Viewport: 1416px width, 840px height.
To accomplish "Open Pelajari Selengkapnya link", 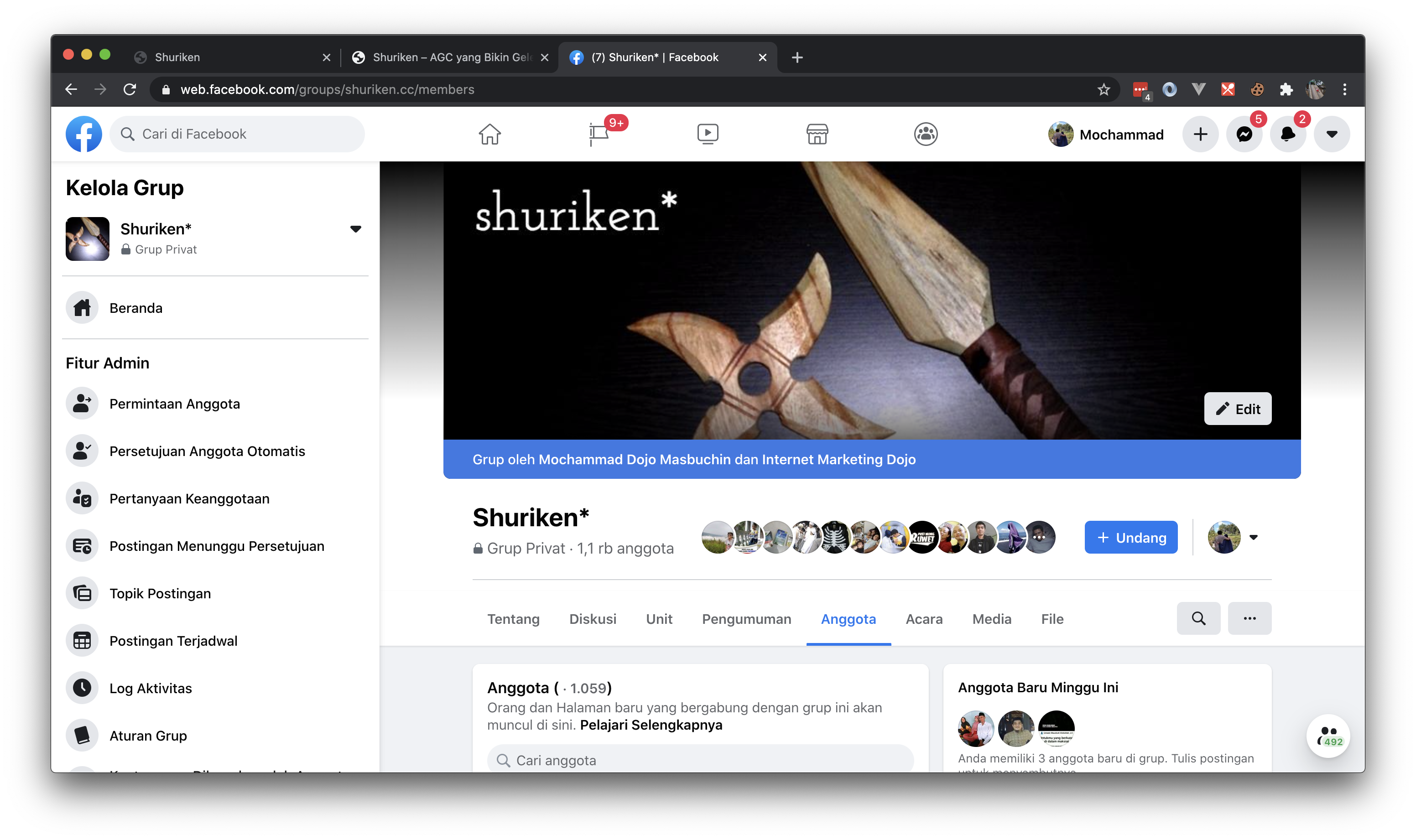I will coord(651,725).
